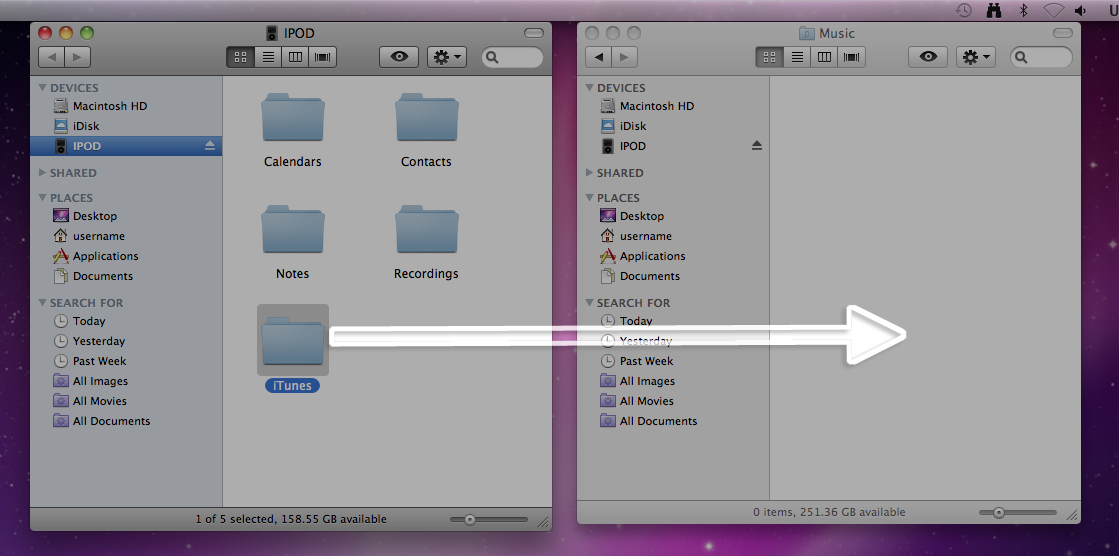The height and width of the screenshot is (556, 1119).
Task: Switch IPOD window to list view
Action: (x=268, y=57)
